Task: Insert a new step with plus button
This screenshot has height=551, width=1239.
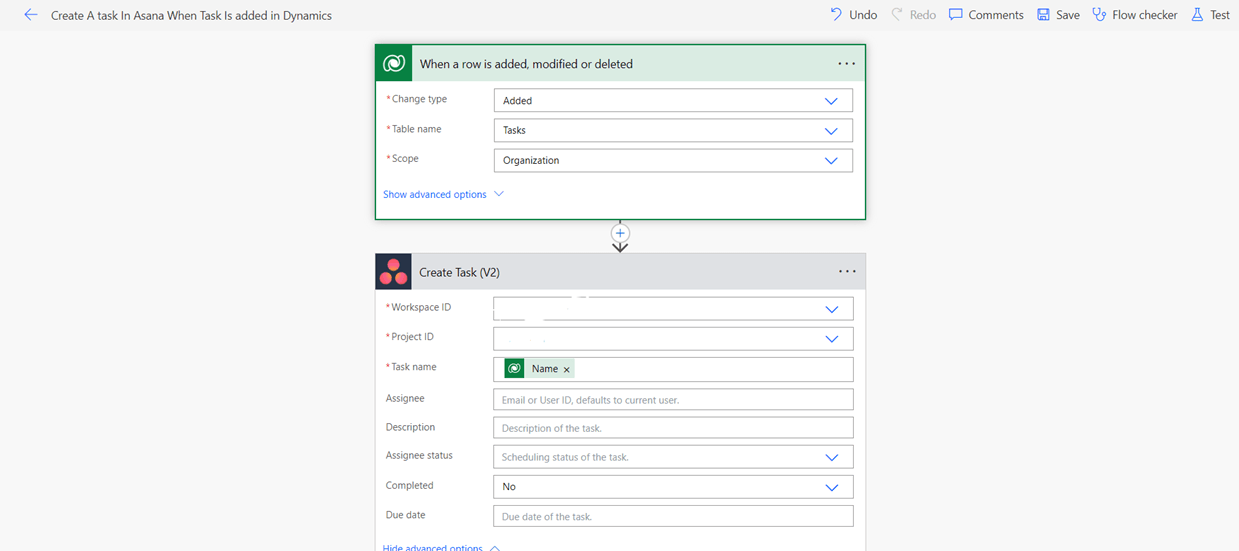Action: click(620, 232)
